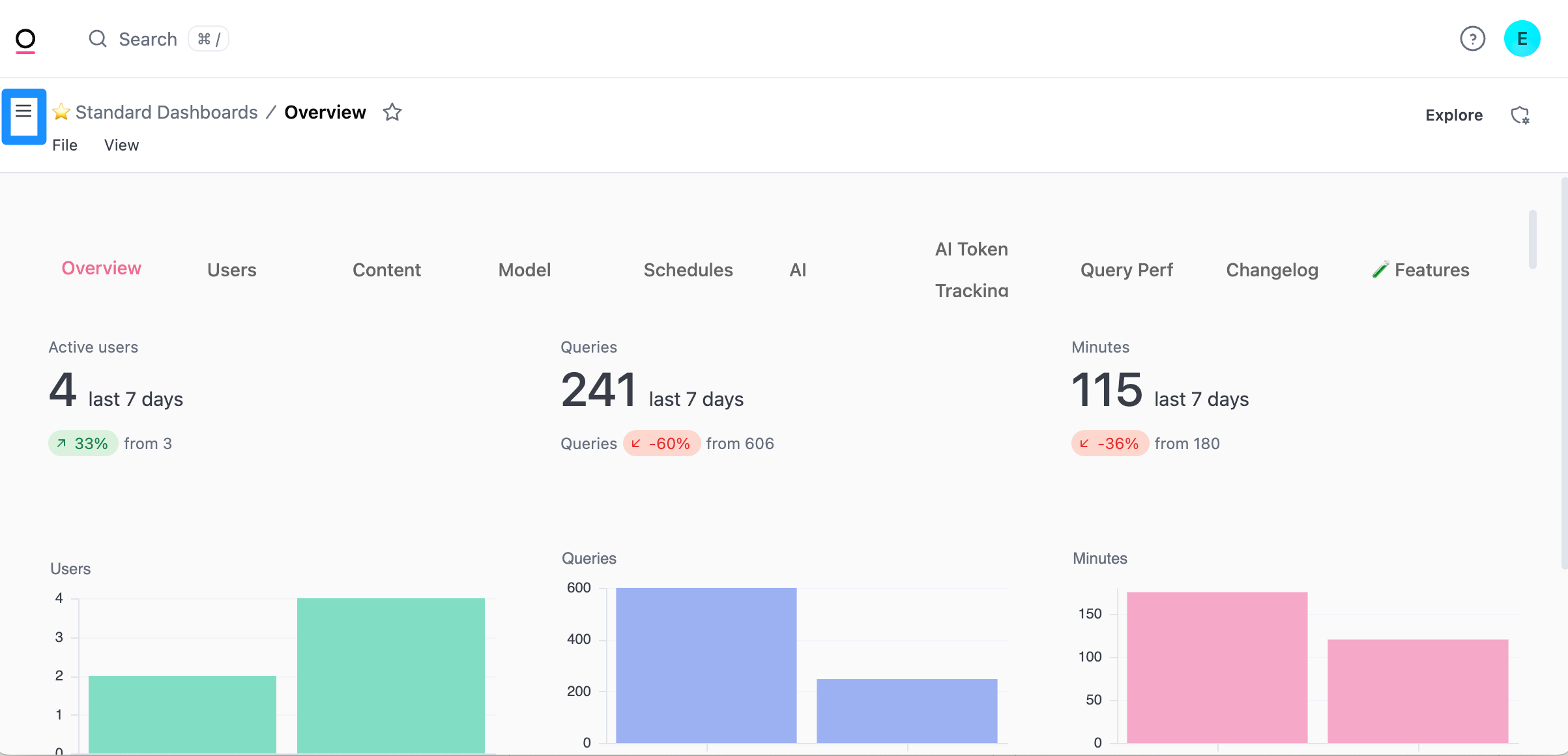Switch to the Query Perf tab

[x=1126, y=270]
